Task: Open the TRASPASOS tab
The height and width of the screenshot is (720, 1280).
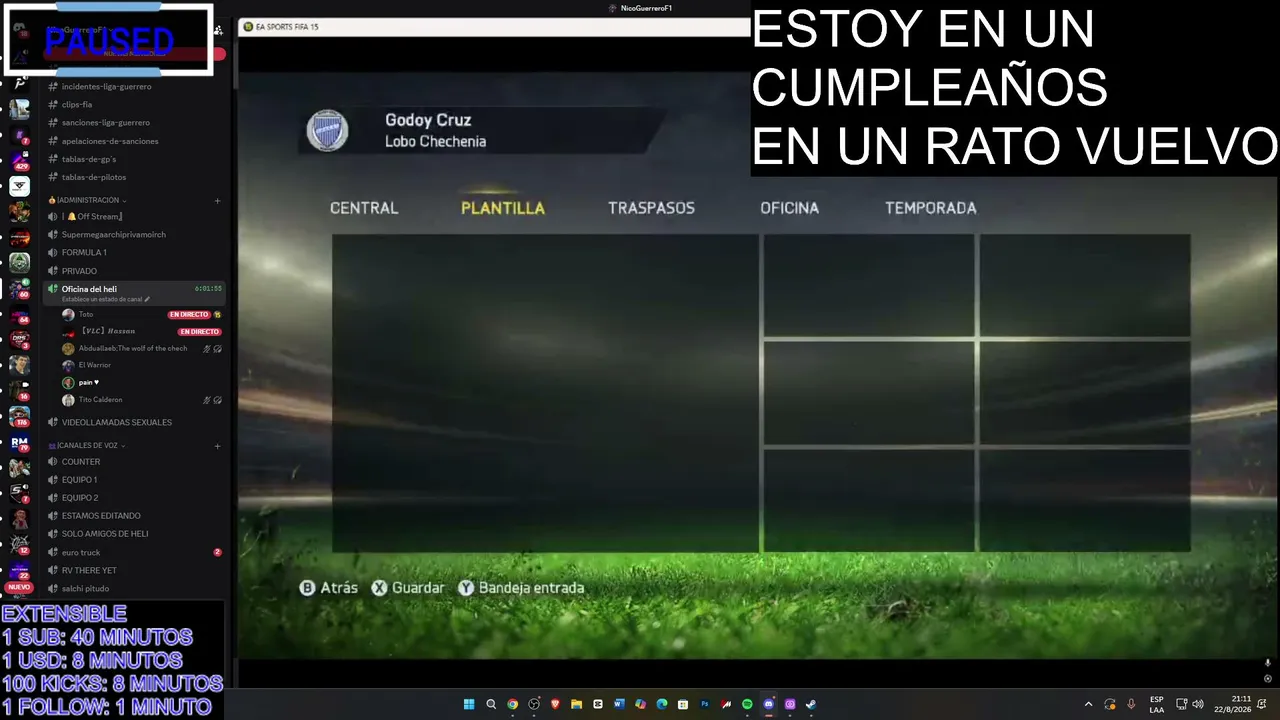Action: coord(651,208)
